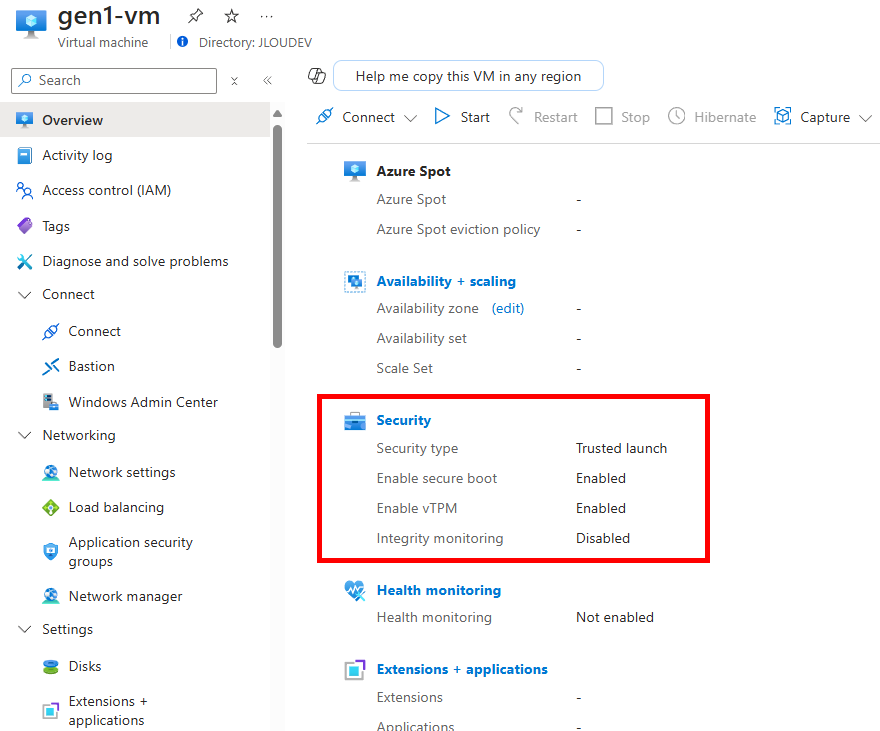880x731 pixels.
Task: Click the Bastion icon in sidebar
Action: click(51, 367)
